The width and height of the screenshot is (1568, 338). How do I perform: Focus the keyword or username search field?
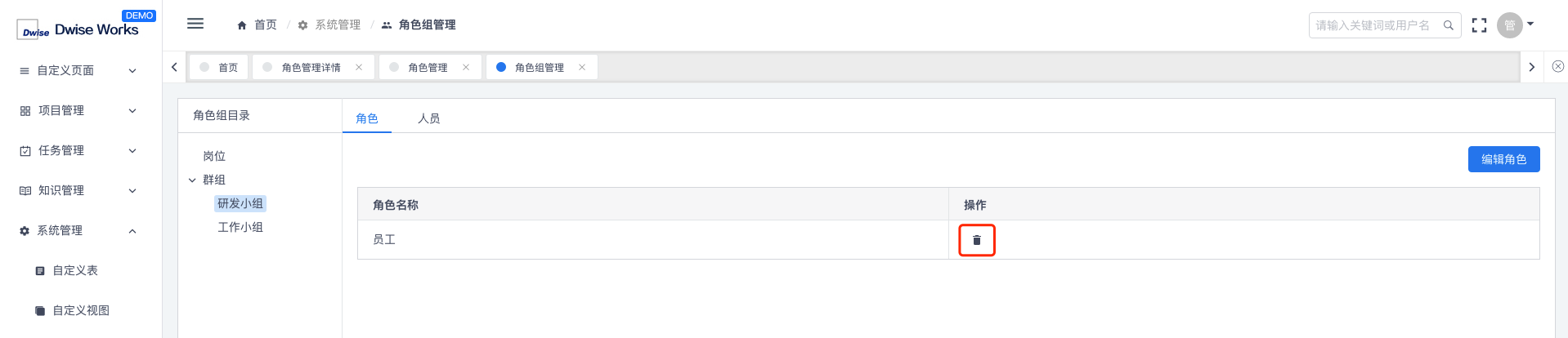[x=1374, y=25]
